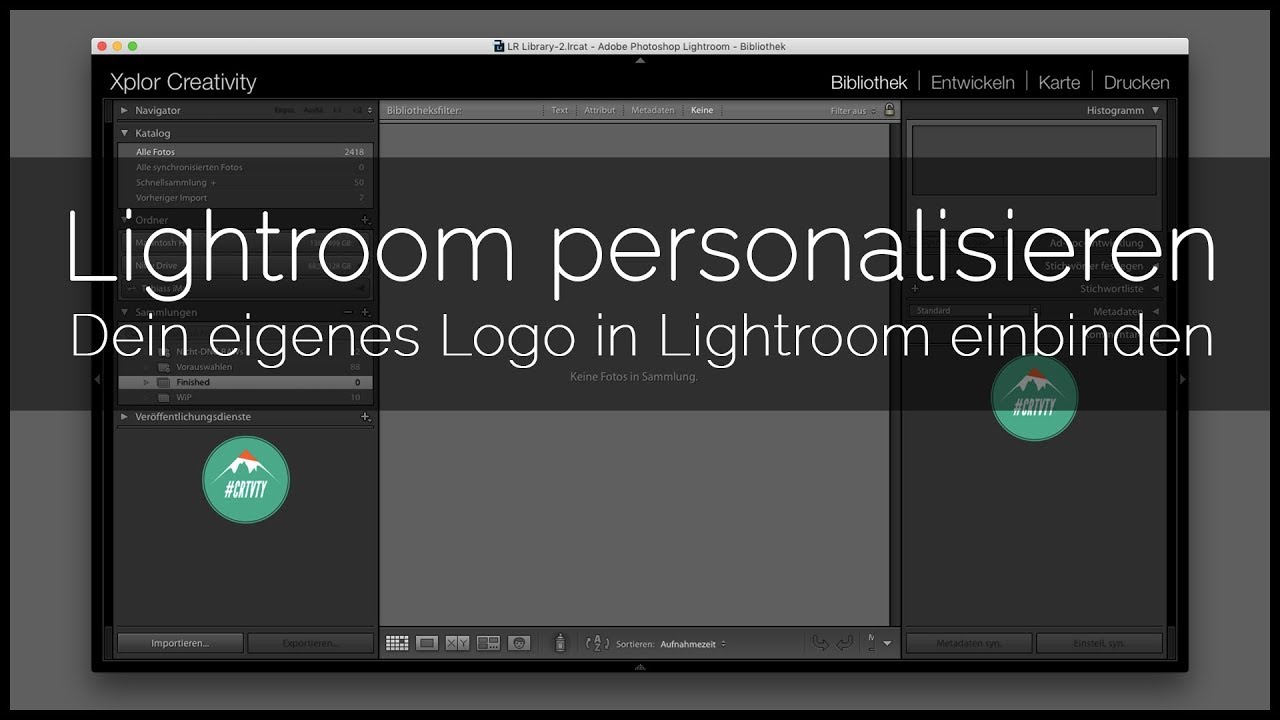
Task: Click the filter lock icon
Action: 889,110
